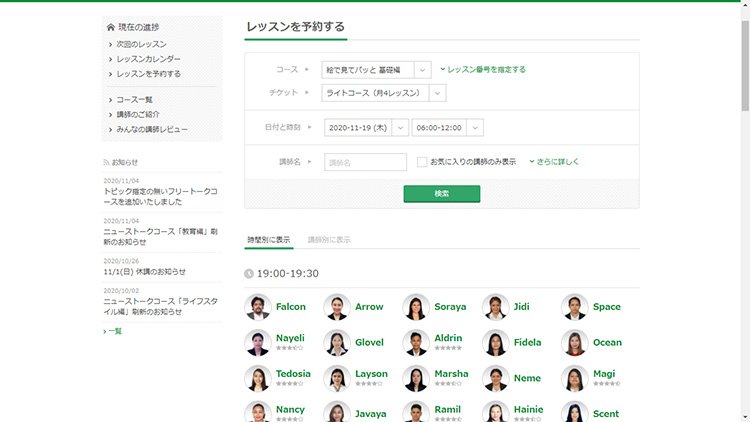The image size is (750, 422).
Task: Expand レッスン番号を指定する option
Action: [483, 70]
